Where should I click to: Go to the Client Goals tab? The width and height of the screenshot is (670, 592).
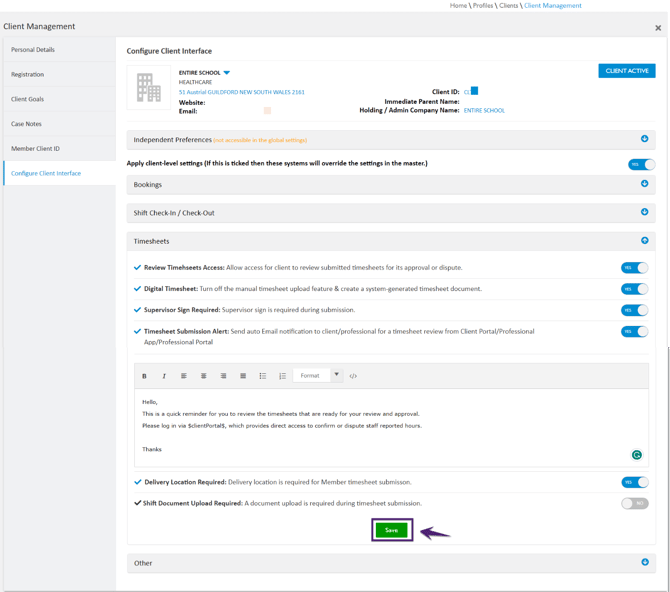click(59, 99)
